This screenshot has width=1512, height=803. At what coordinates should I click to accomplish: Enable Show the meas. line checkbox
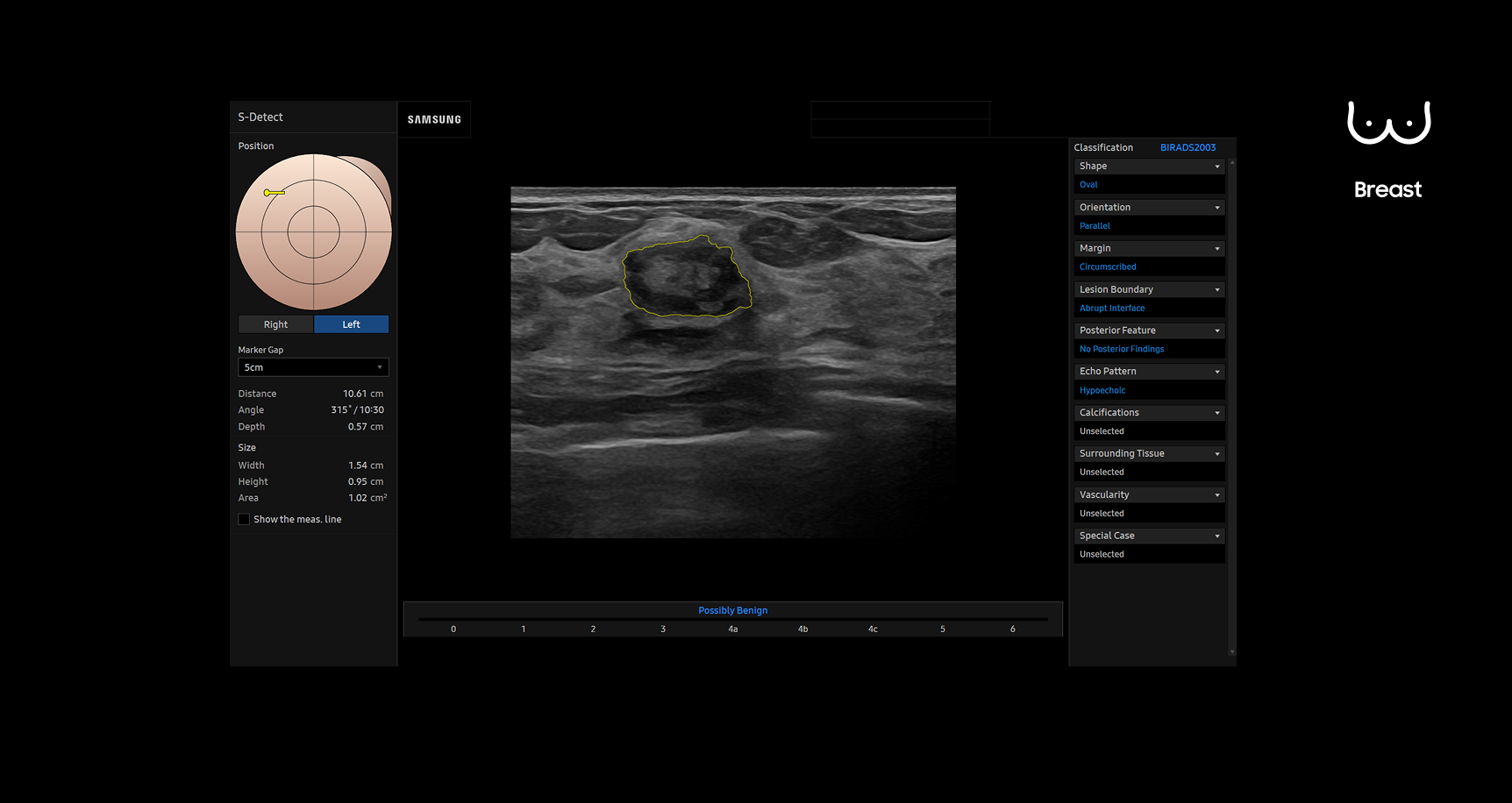(x=244, y=519)
